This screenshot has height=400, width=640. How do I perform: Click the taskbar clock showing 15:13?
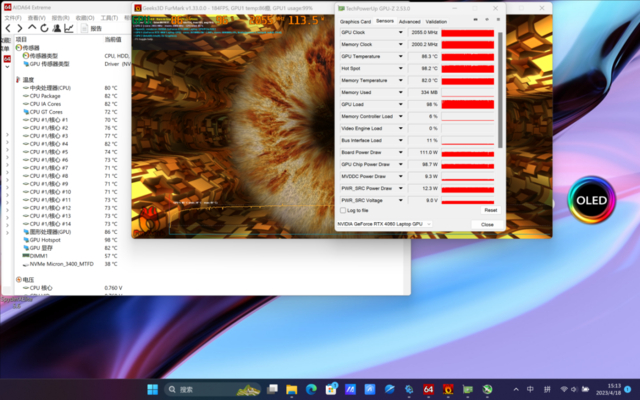pyautogui.click(x=611, y=389)
